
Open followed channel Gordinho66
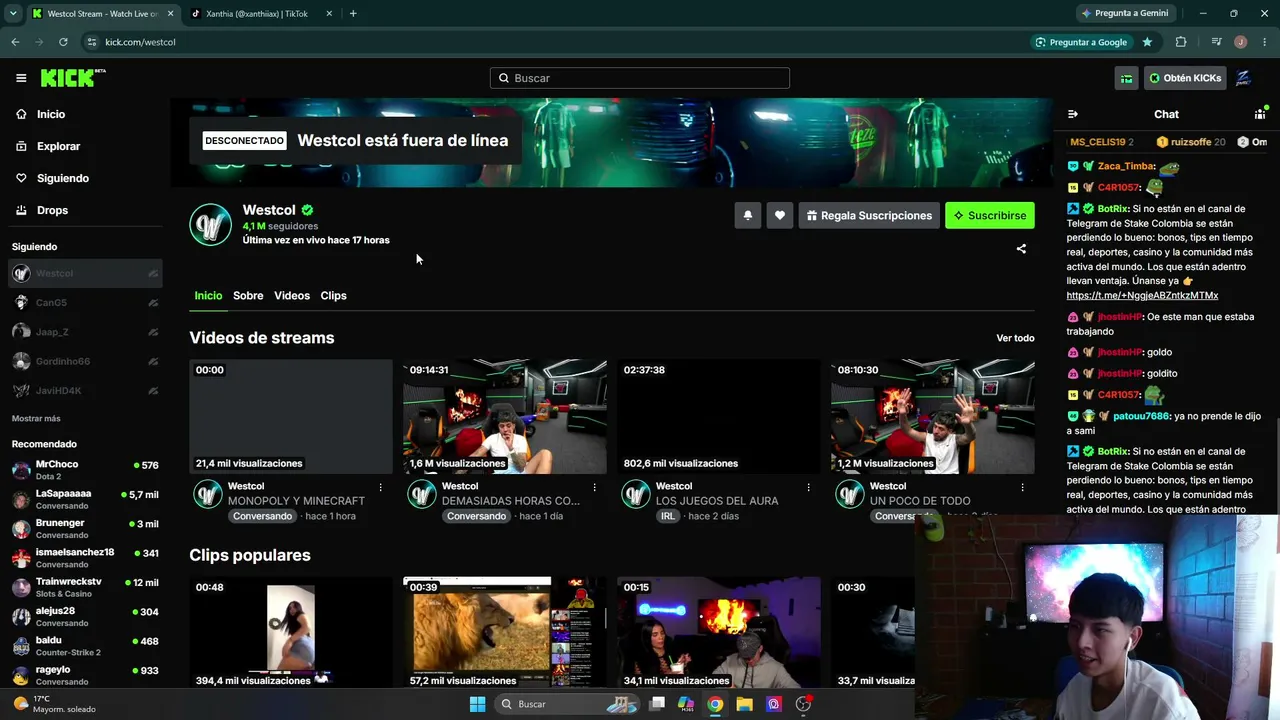pyautogui.click(x=85, y=361)
